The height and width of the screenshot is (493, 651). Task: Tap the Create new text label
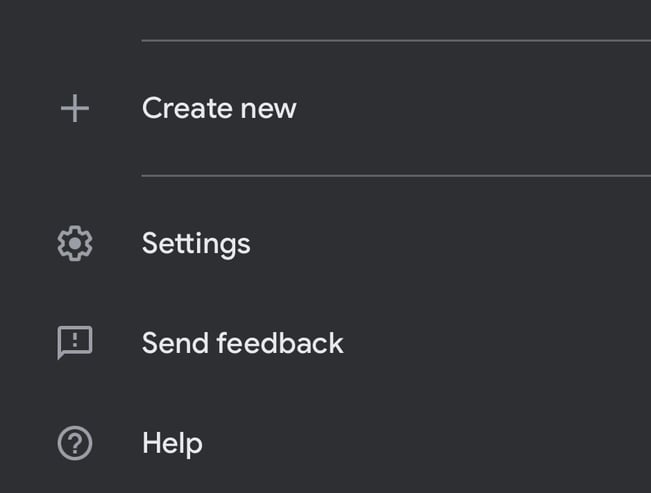[219, 108]
